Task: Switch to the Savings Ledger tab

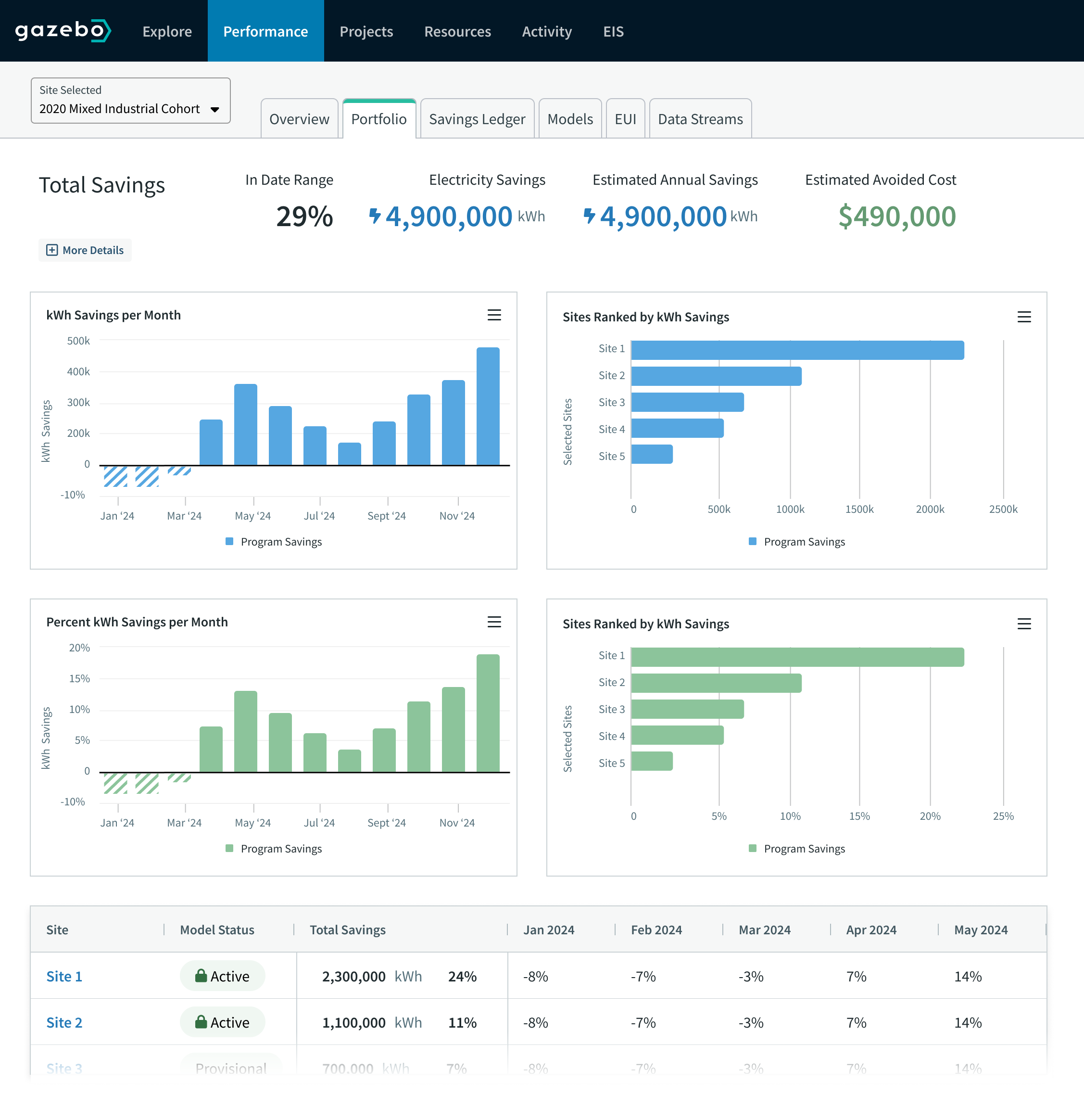Action: (477, 119)
